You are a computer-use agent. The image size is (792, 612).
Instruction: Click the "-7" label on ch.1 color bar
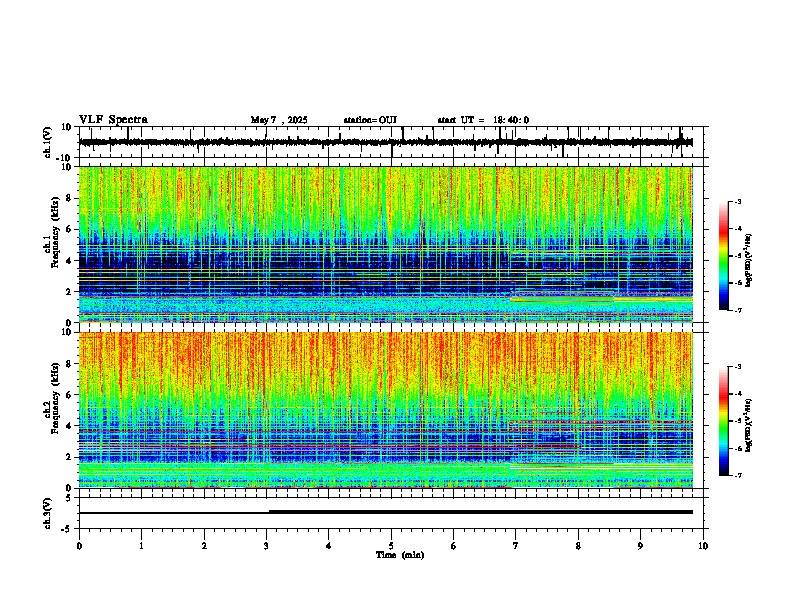(737, 310)
